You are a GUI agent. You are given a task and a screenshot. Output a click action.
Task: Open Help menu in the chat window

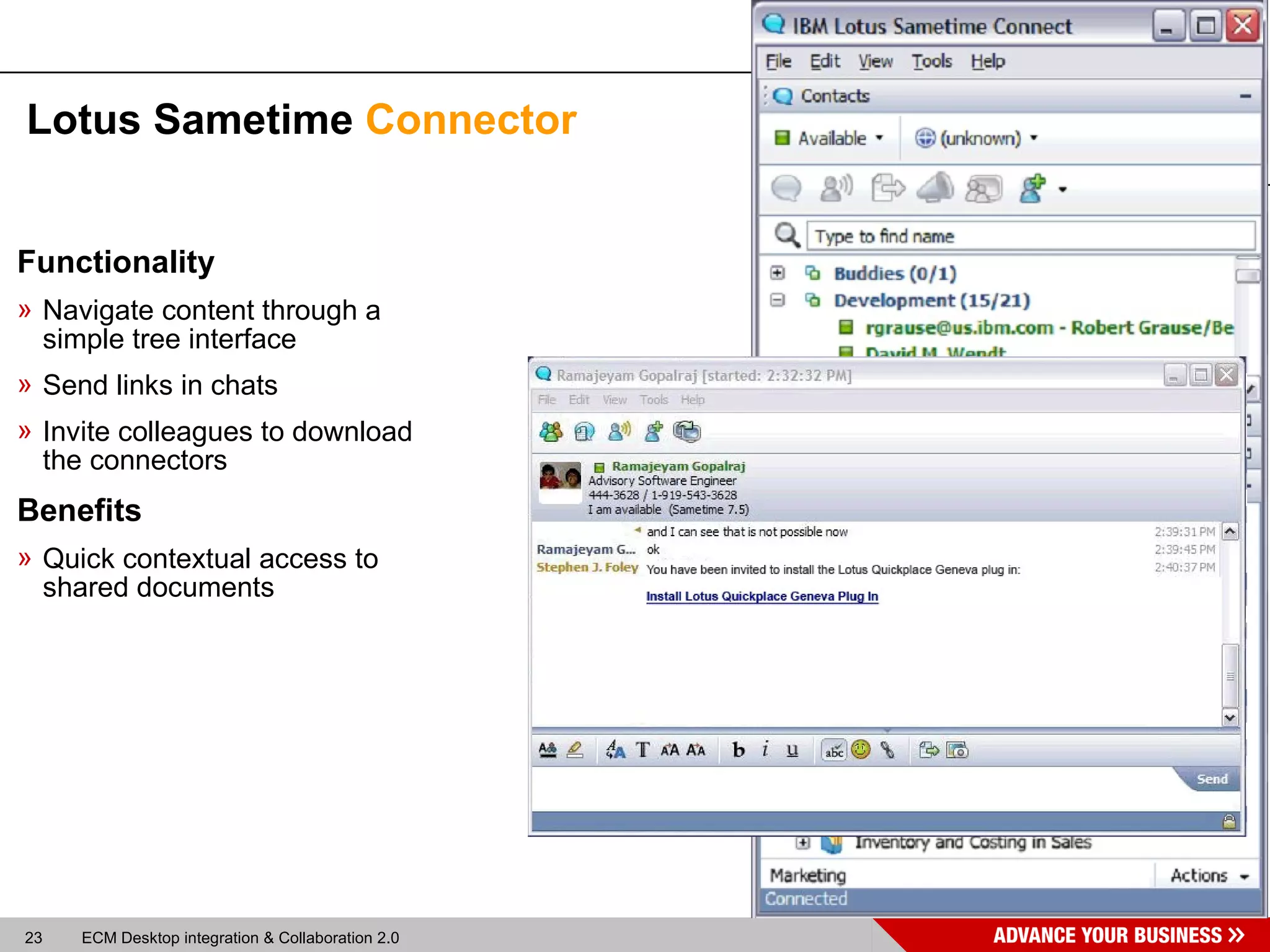tap(693, 400)
